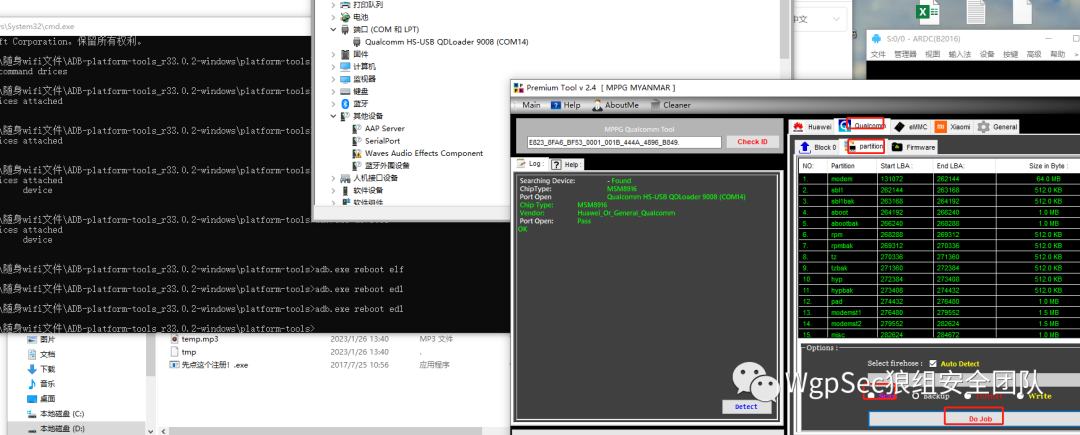Show the Help tab beside Log
This screenshot has width=1080, height=435.
(566, 164)
